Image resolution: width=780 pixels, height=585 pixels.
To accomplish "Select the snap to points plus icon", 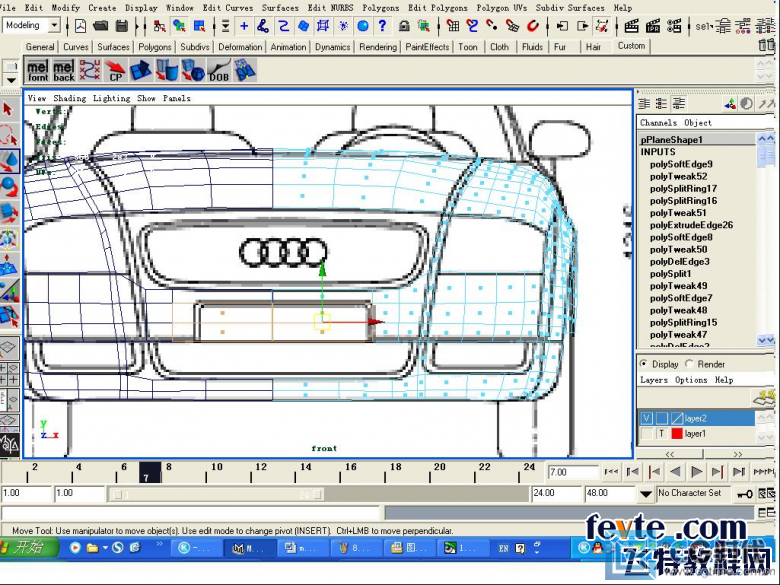I will coord(244,26).
